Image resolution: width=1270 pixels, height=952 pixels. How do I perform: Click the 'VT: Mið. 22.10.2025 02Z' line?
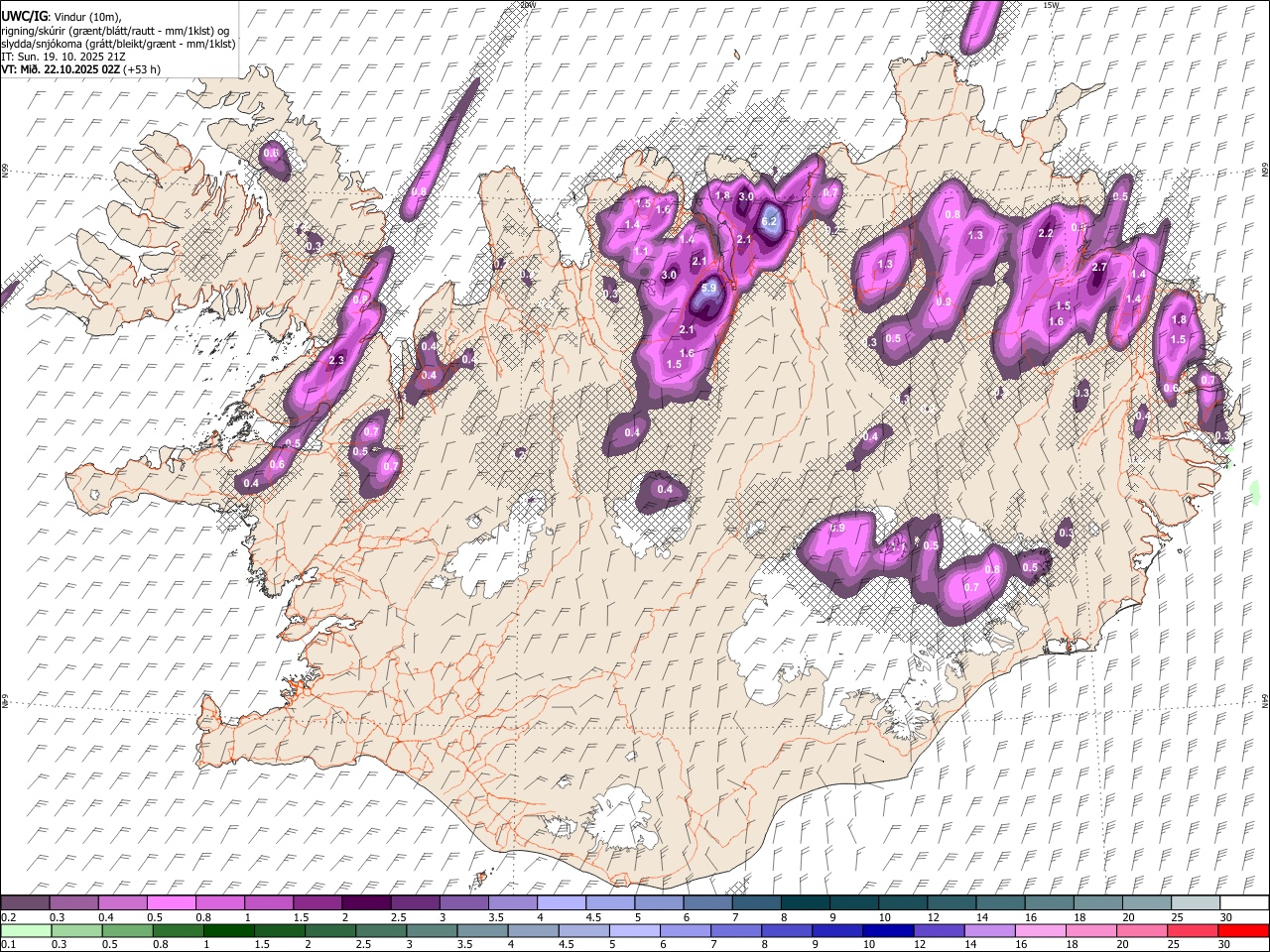(61, 69)
